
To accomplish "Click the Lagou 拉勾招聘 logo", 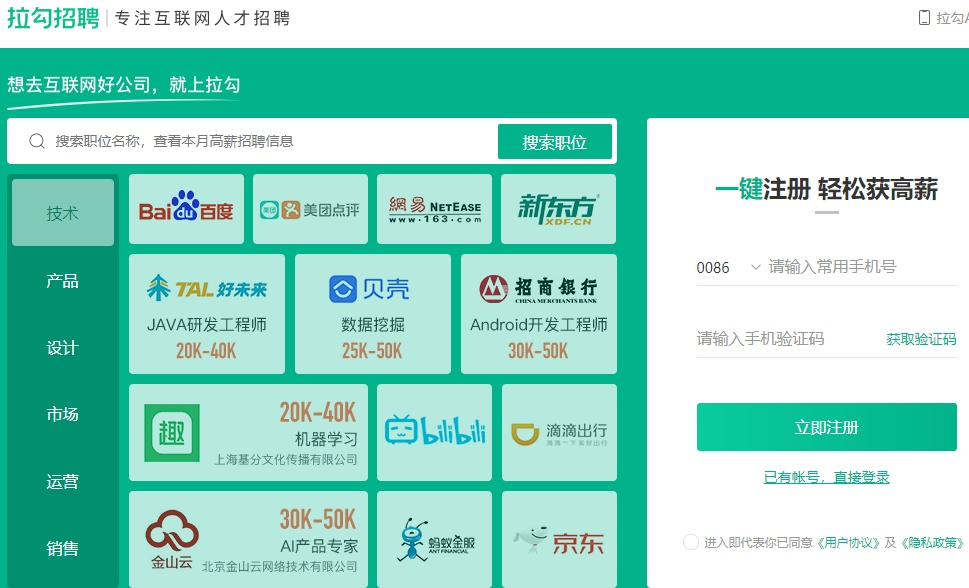I will pos(53,18).
